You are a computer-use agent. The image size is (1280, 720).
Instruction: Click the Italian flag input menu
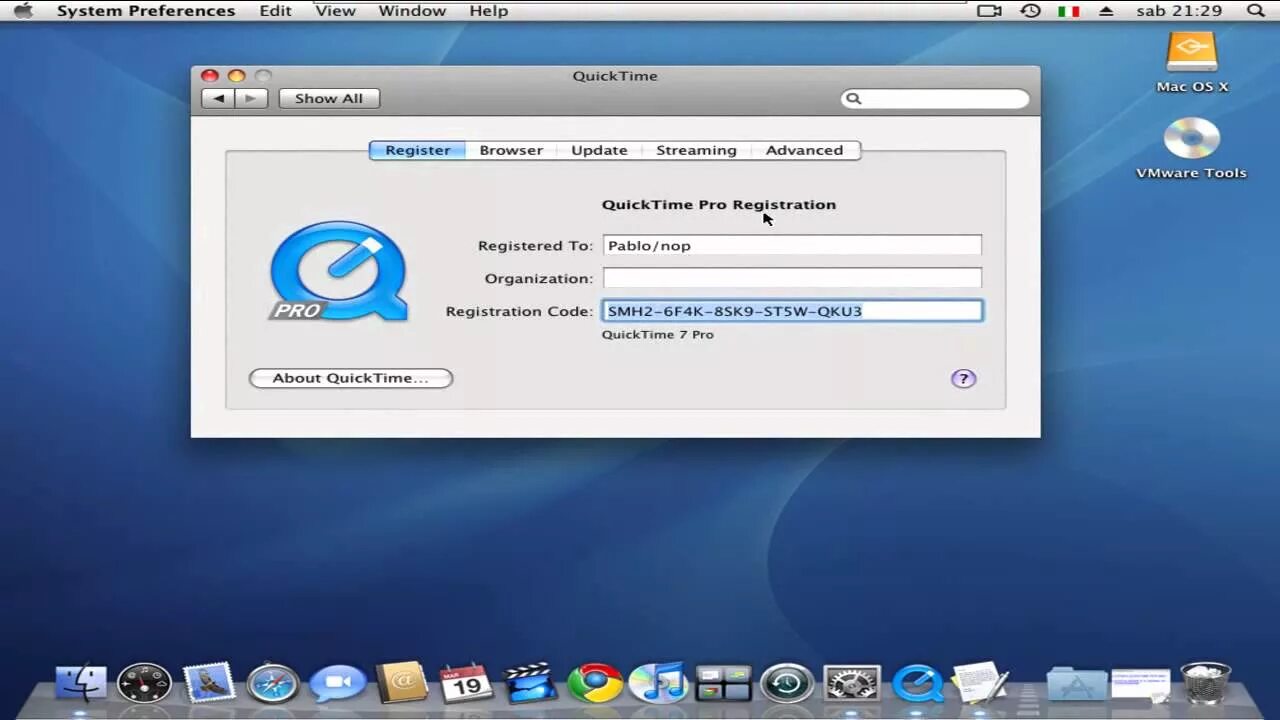click(1069, 11)
